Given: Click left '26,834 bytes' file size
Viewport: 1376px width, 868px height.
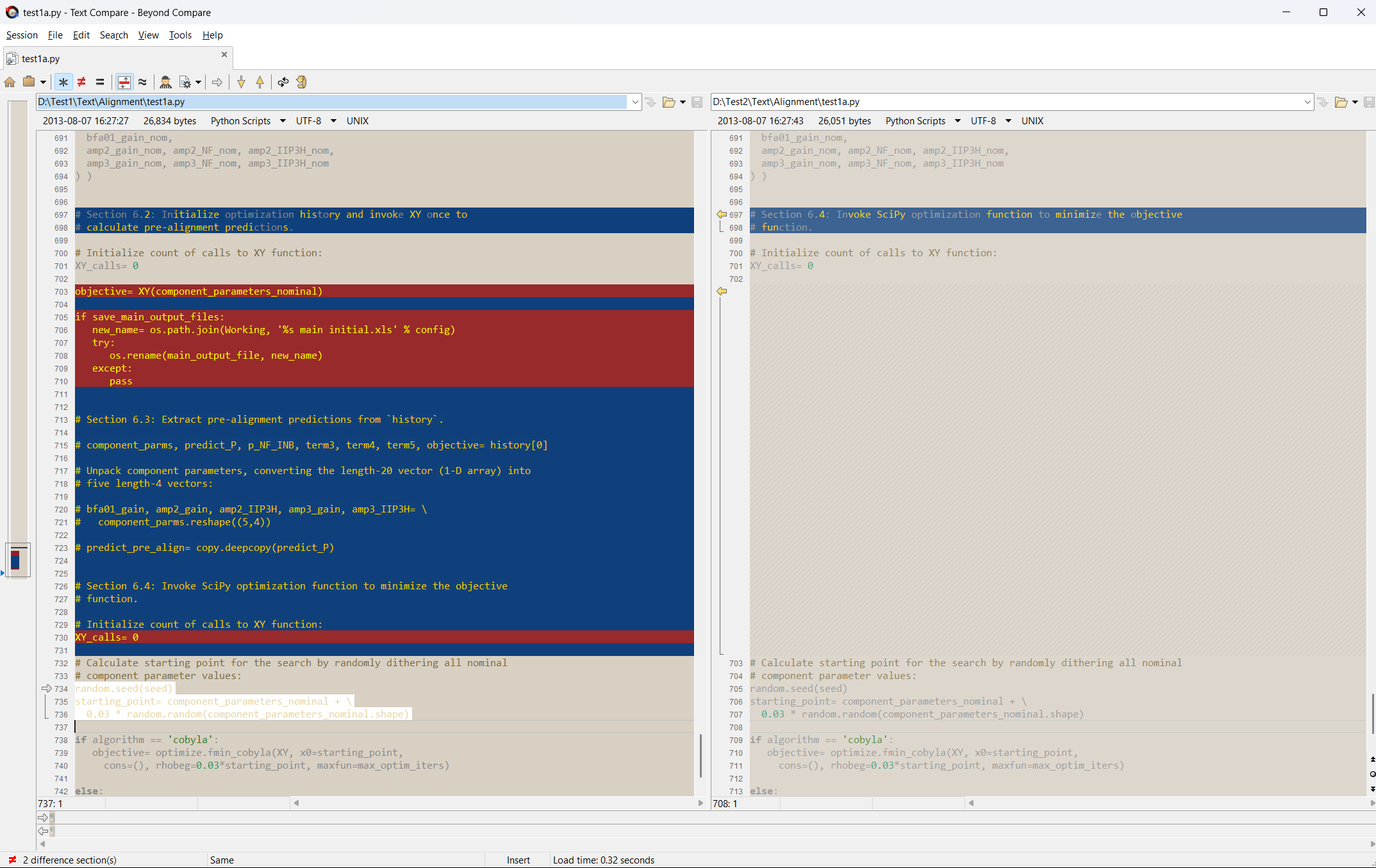Looking at the screenshot, I should click(x=170, y=121).
